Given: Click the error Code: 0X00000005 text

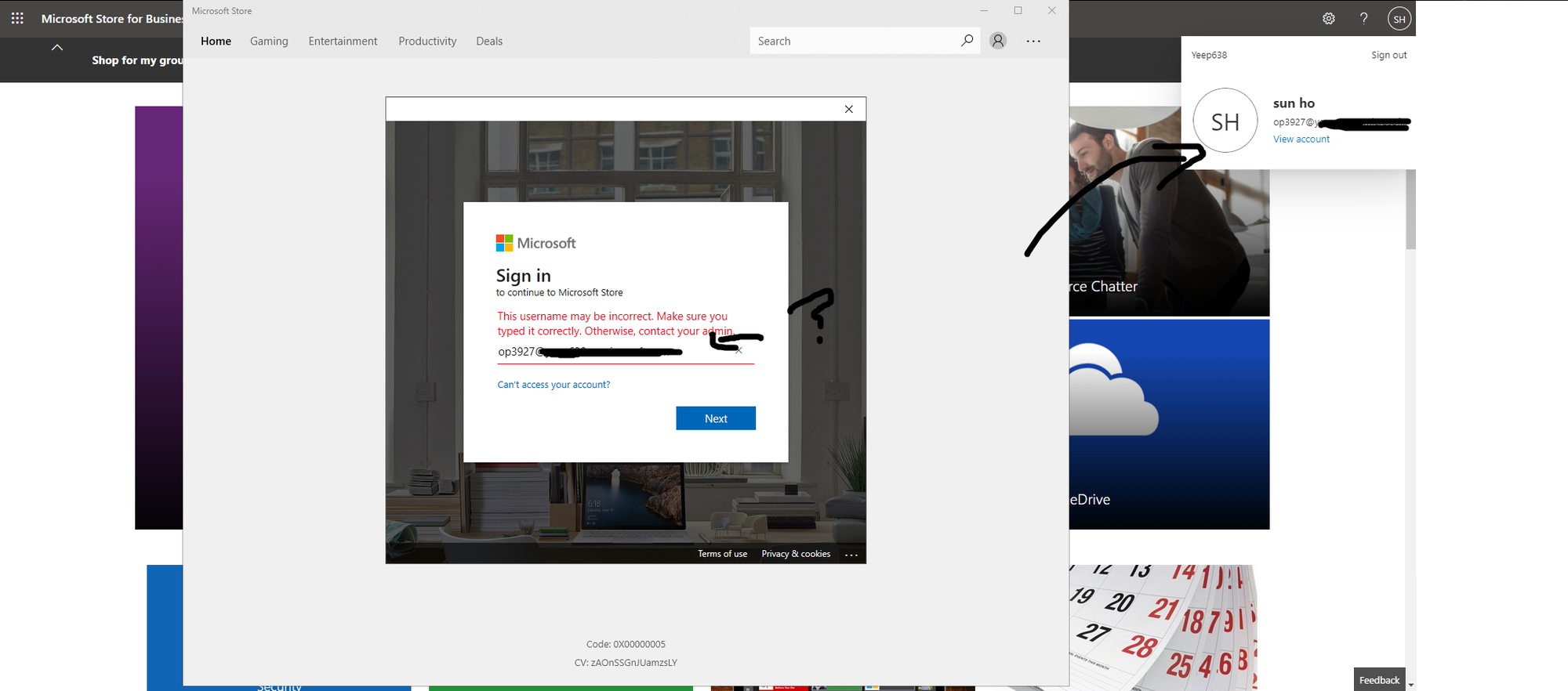Looking at the screenshot, I should [626, 644].
